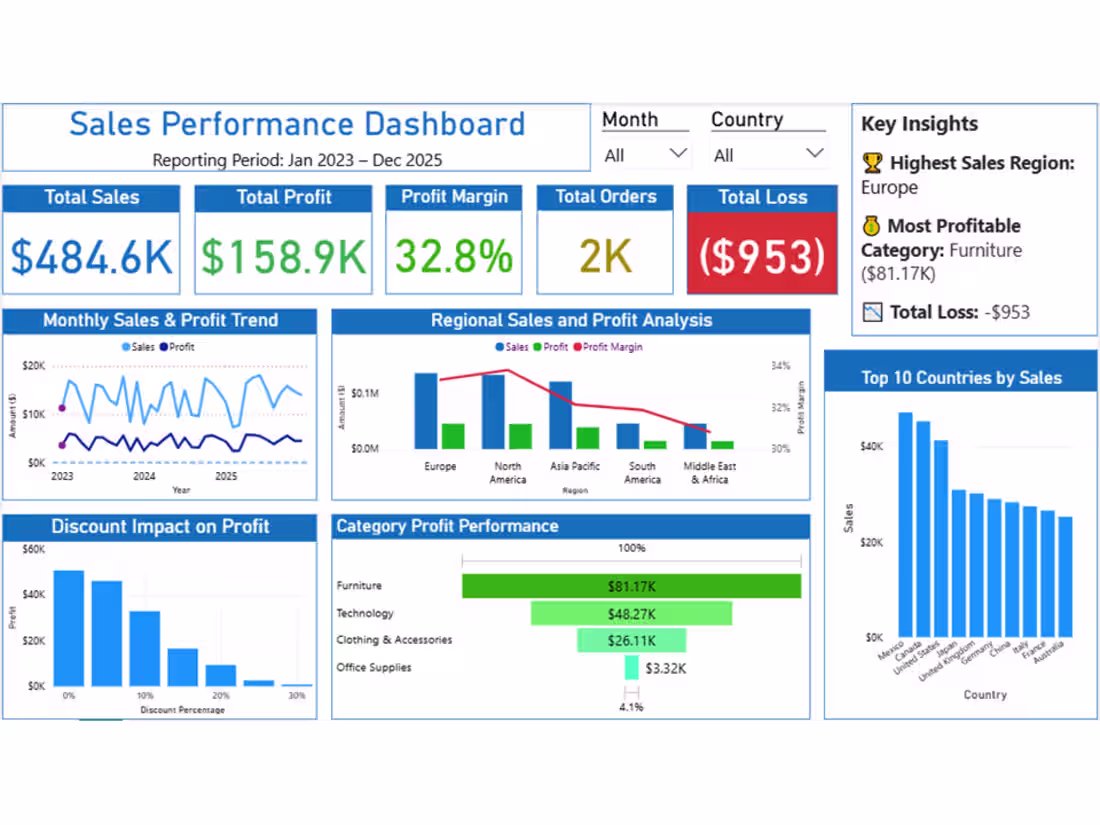Select the Total Profit $158.9K card
The width and height of the screenshot is (1100, 825).
[283, 240]
